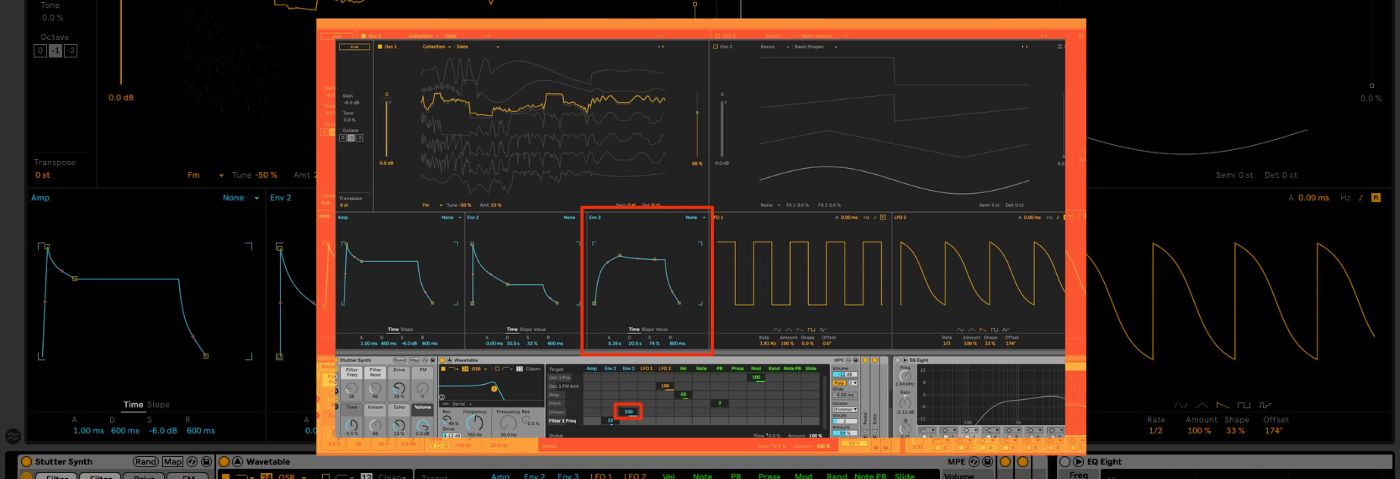The height and width of the screenshot is (479, 1400).
Task: Click background LFO Offset value 174°
Action: pos(1274,430)
